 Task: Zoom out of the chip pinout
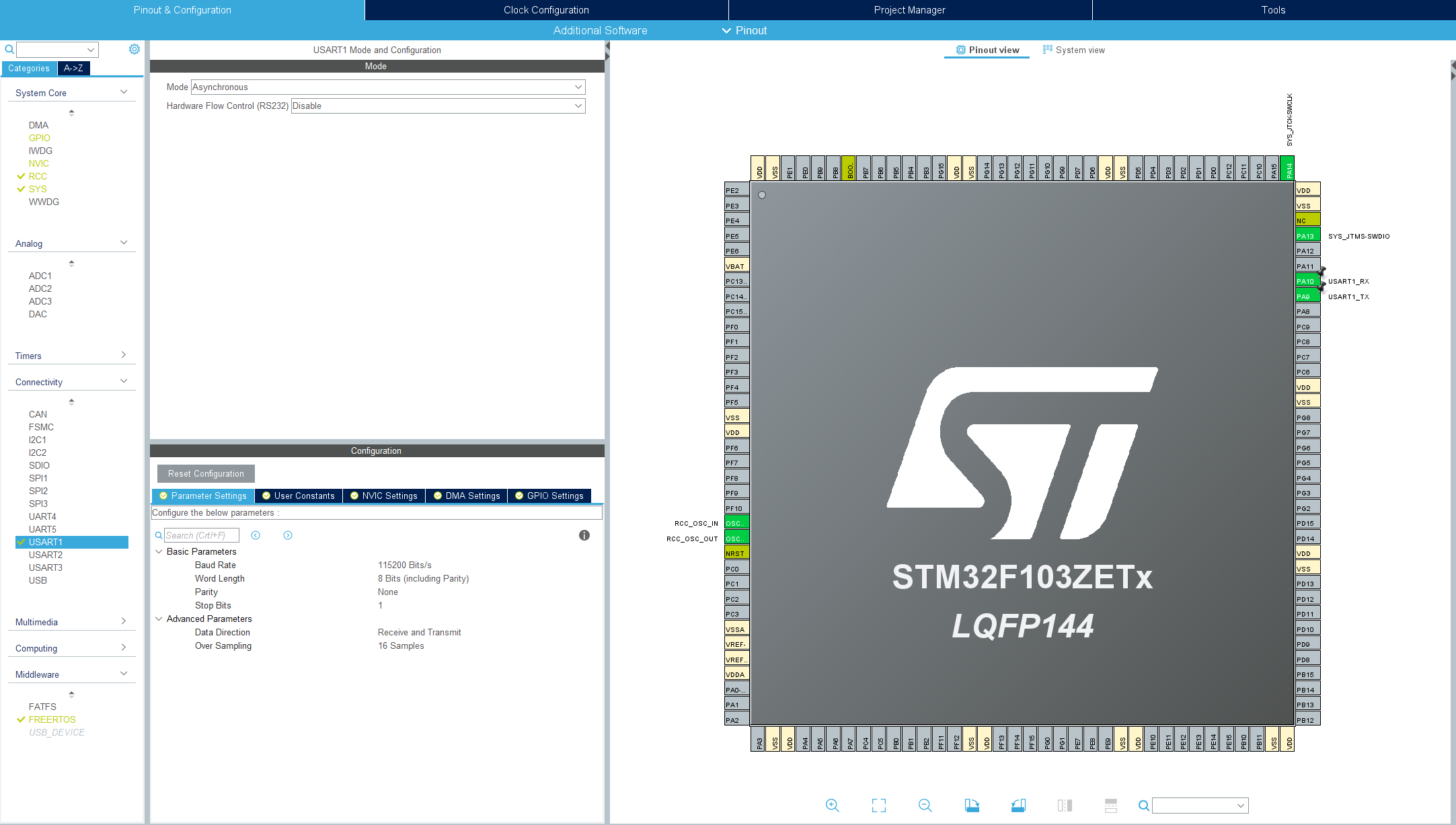click(925, 806)
